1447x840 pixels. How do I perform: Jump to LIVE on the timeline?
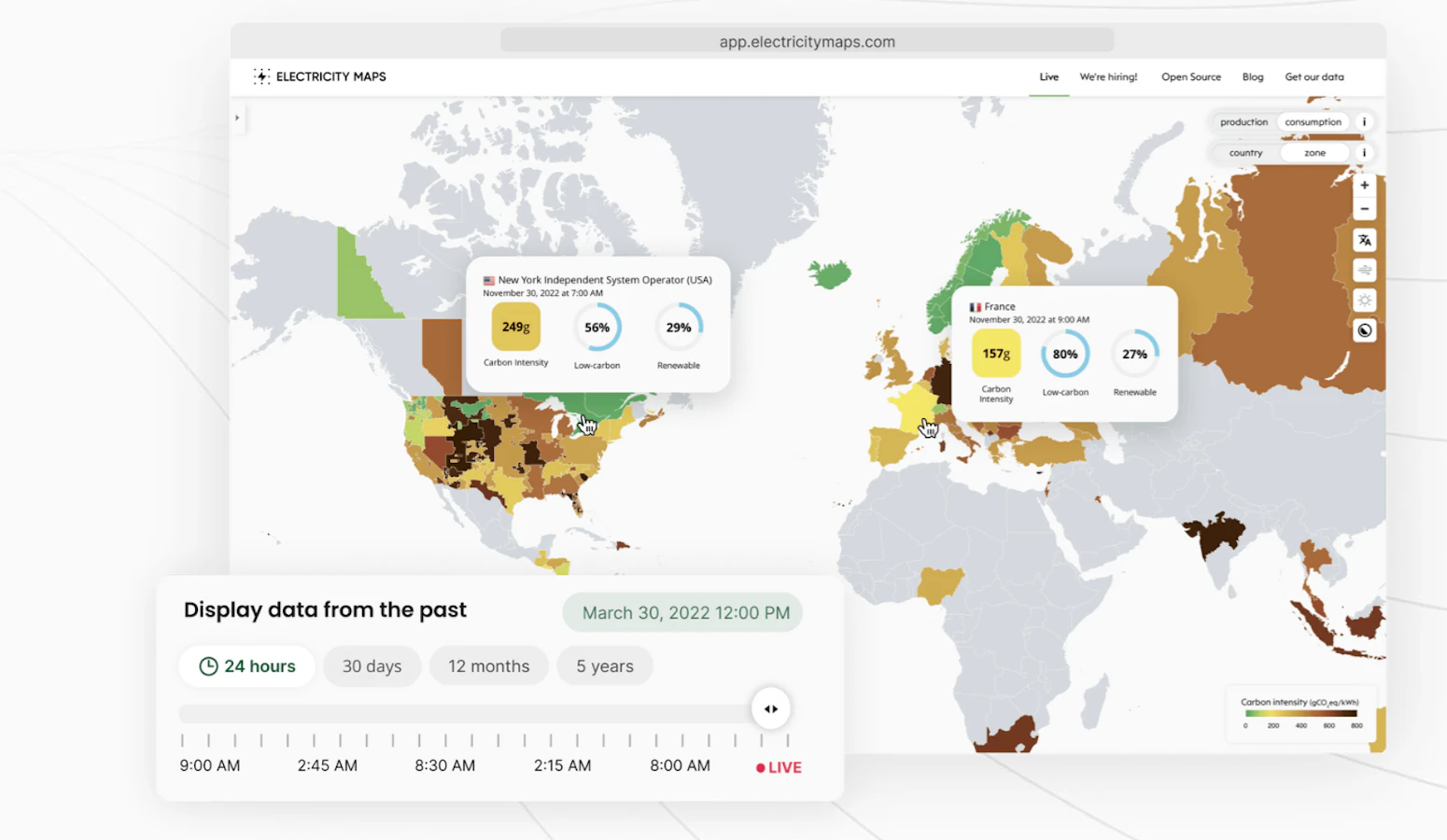tap(779, 767)
